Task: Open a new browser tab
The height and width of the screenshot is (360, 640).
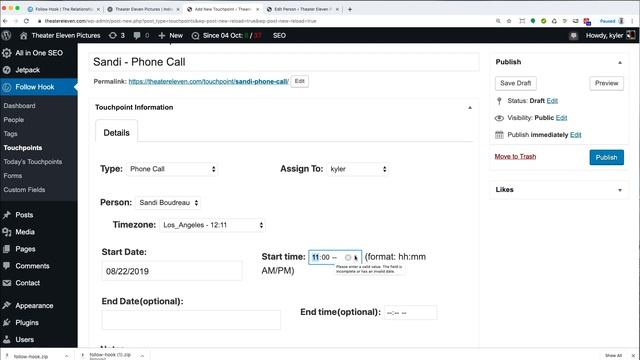Action: click(350, 9)
